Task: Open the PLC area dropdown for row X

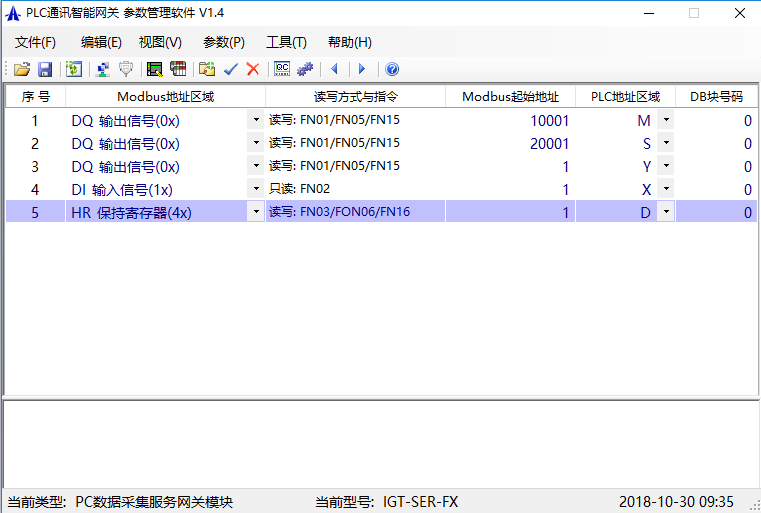Action: click(665, 189)
